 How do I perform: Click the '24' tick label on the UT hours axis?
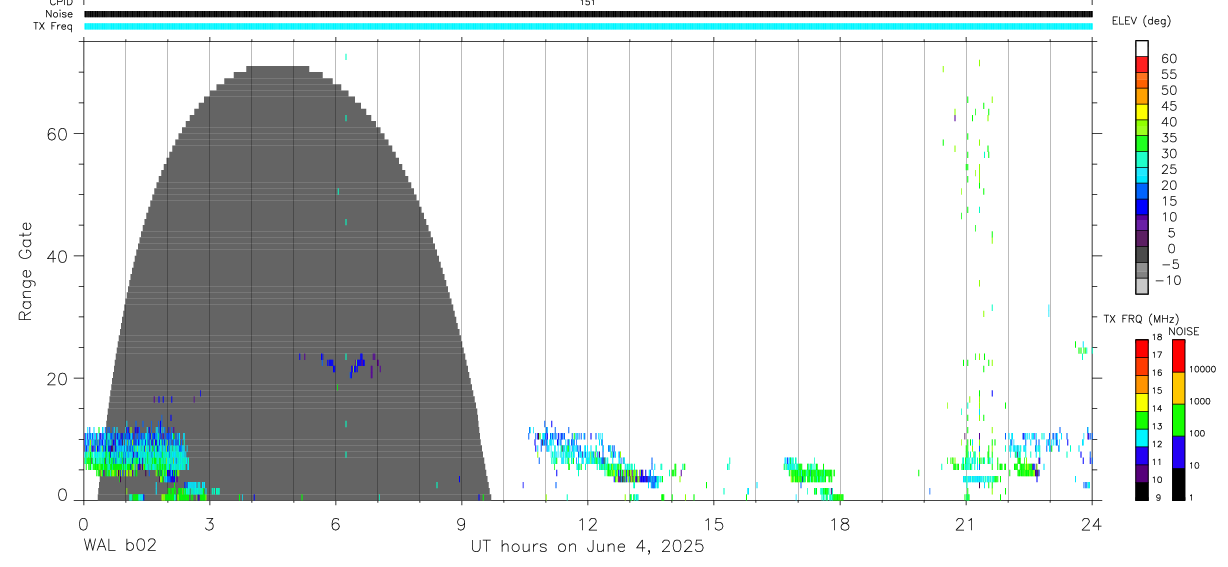tap(1092, 524)
